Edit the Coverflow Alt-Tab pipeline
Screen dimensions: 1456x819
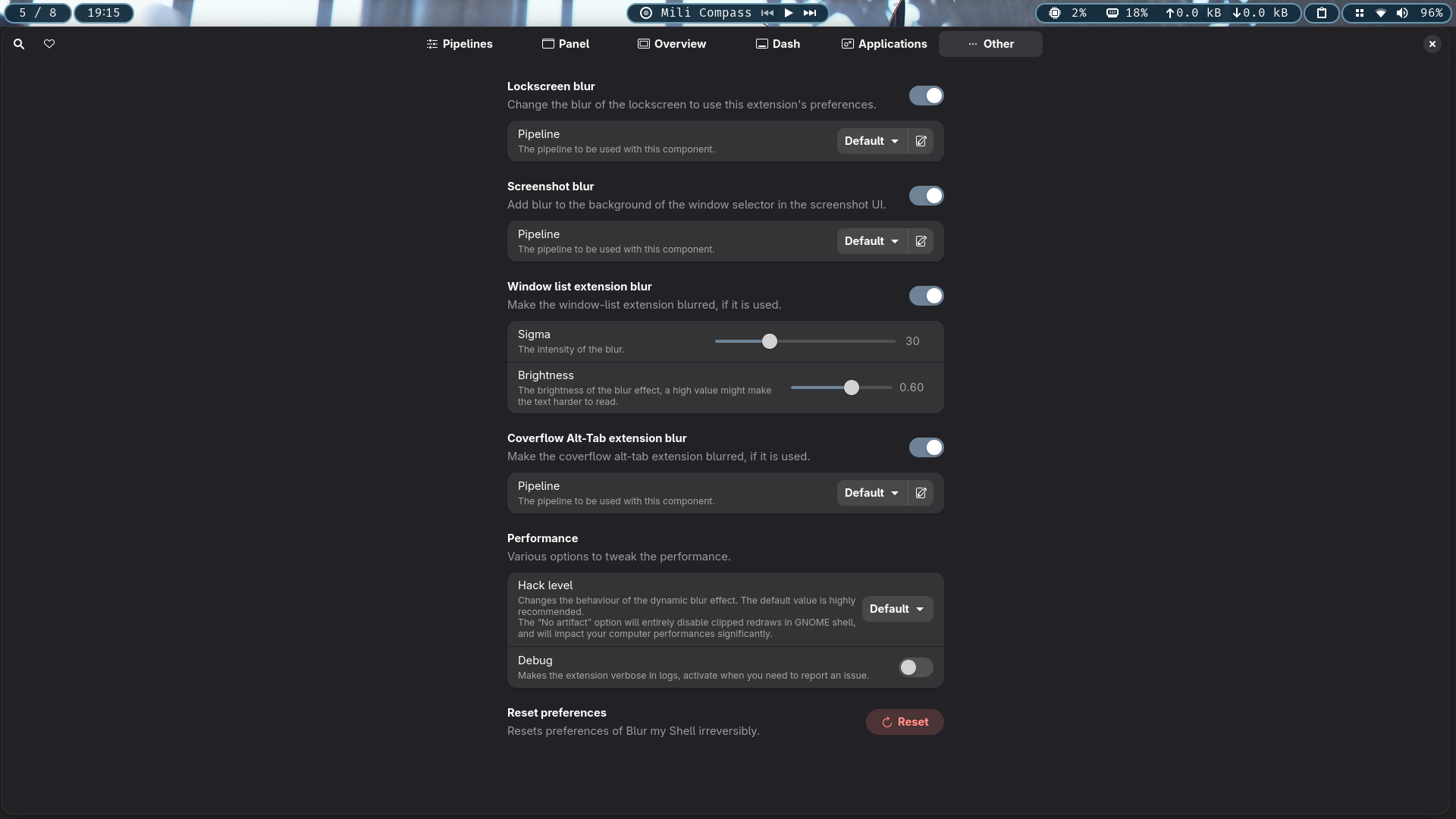921,493
